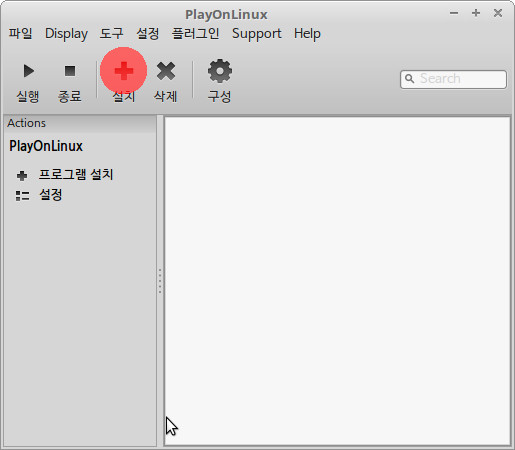
Task: Open the 설정 menu in menu bar
Action: 147,34
